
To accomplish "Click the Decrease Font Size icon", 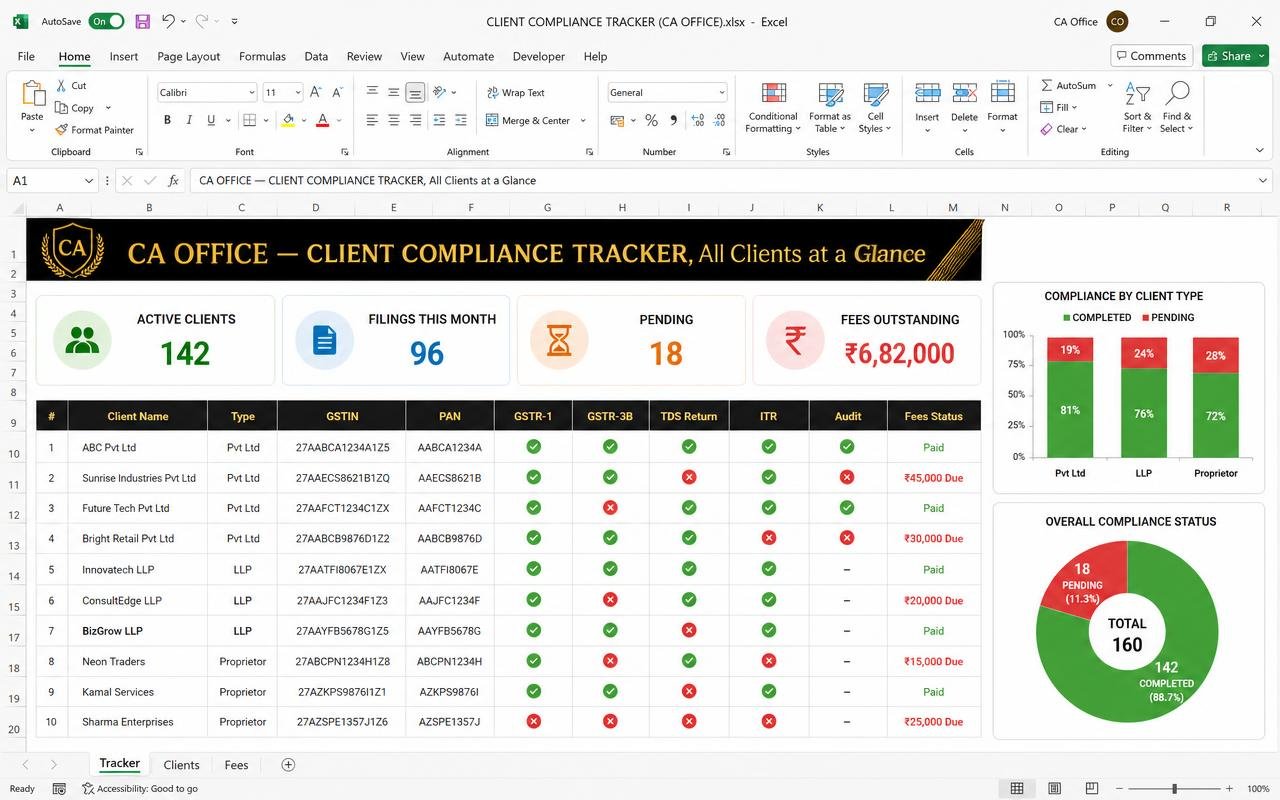I will coord(338,92).
